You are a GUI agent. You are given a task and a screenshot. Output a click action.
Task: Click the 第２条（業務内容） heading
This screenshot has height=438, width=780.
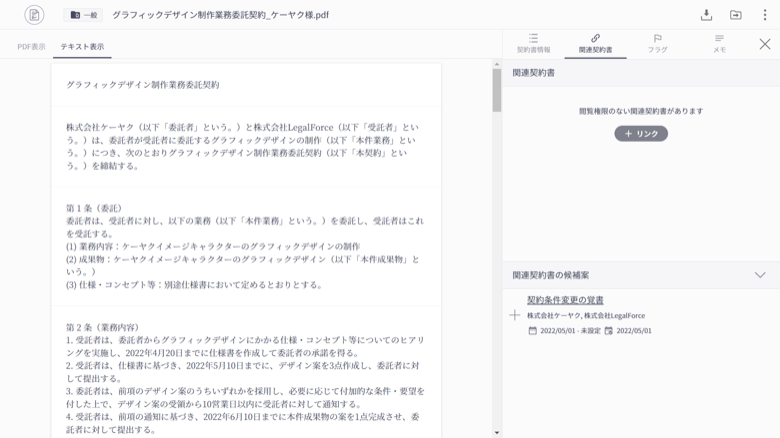coord(102,327)
